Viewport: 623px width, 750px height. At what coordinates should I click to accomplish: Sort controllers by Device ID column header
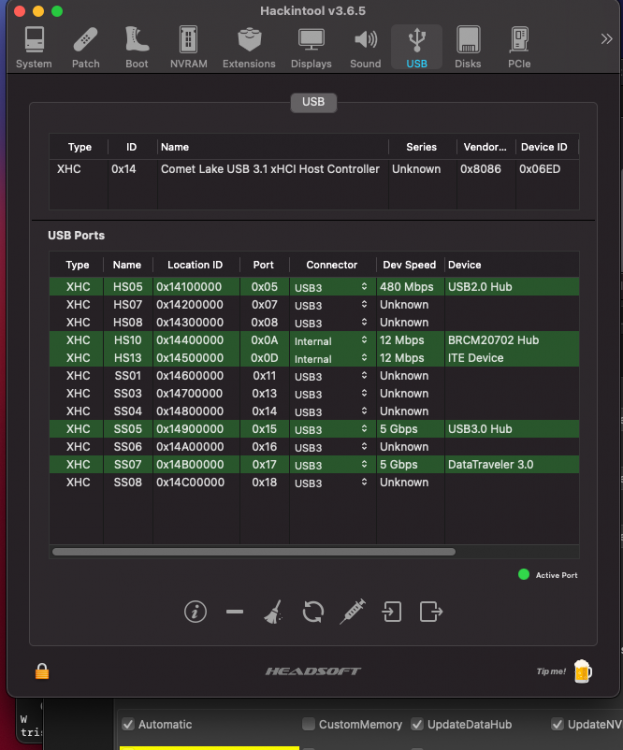tap(544, 147)
